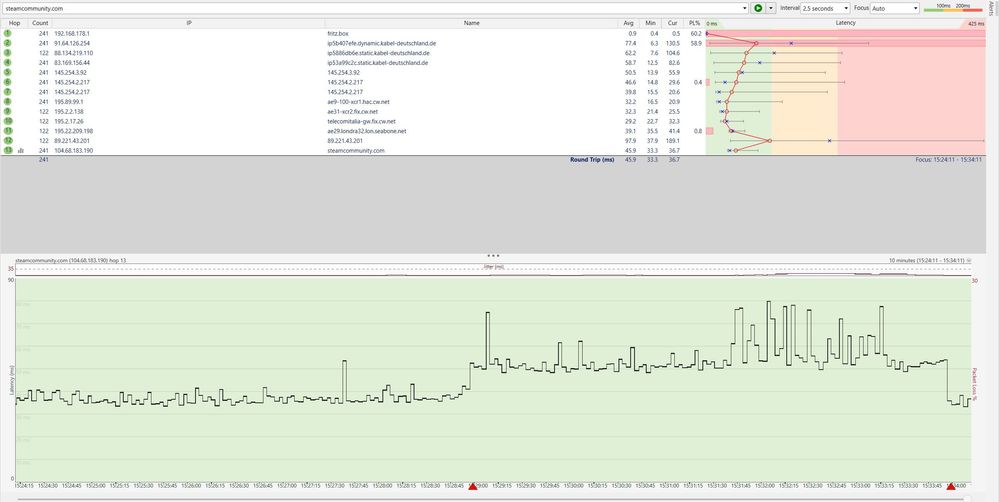This screenshot has height=502, width=999.
Task: Select IP address 192.168.178.1
Action: 72,33
